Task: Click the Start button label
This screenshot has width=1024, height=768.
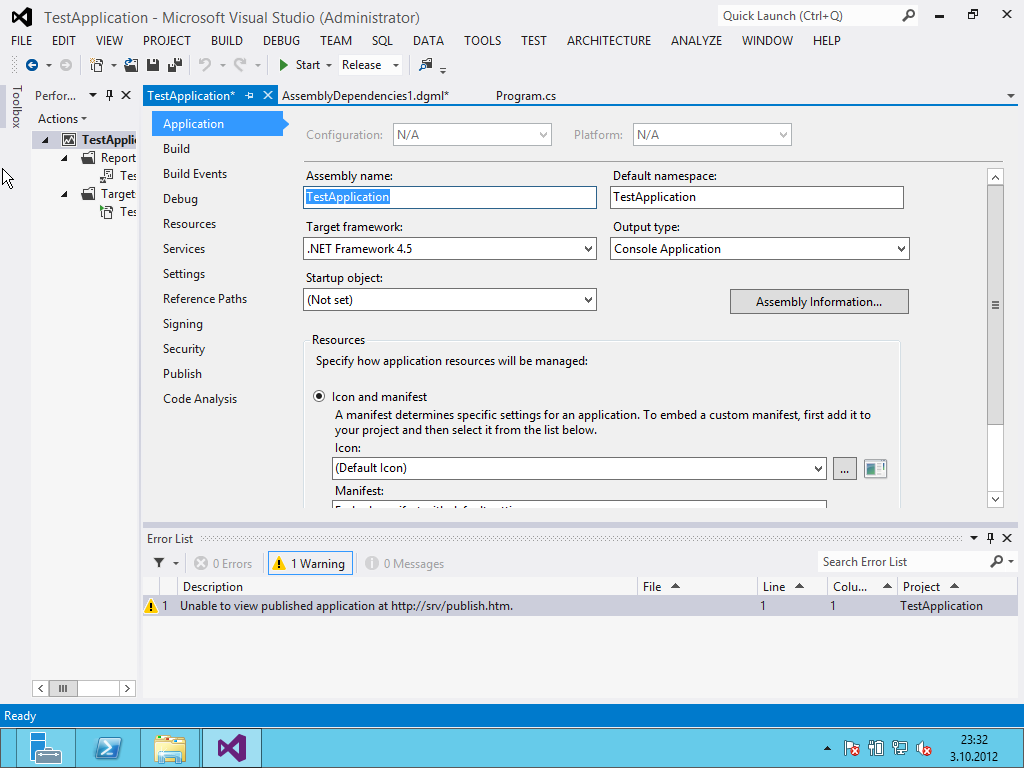Action: click(x=308, y=65)
